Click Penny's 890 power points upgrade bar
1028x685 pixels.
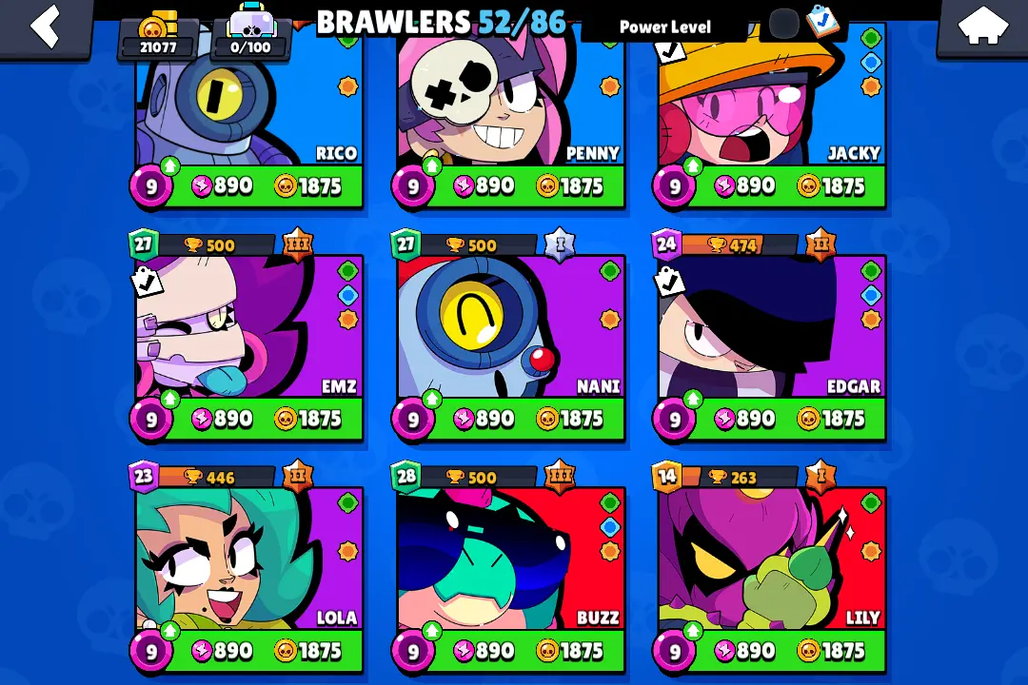pyautogui.click(x=484, y=186)
